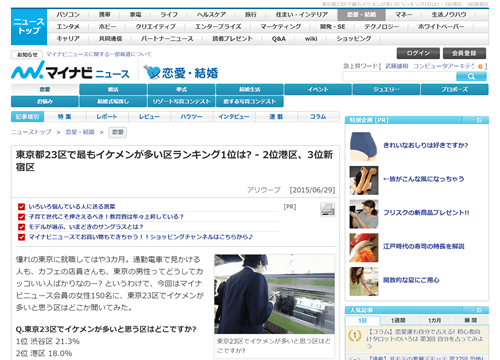Click the number 1 ranking badge icon
The height and width of the screenshot is (360, 500).
355,335
